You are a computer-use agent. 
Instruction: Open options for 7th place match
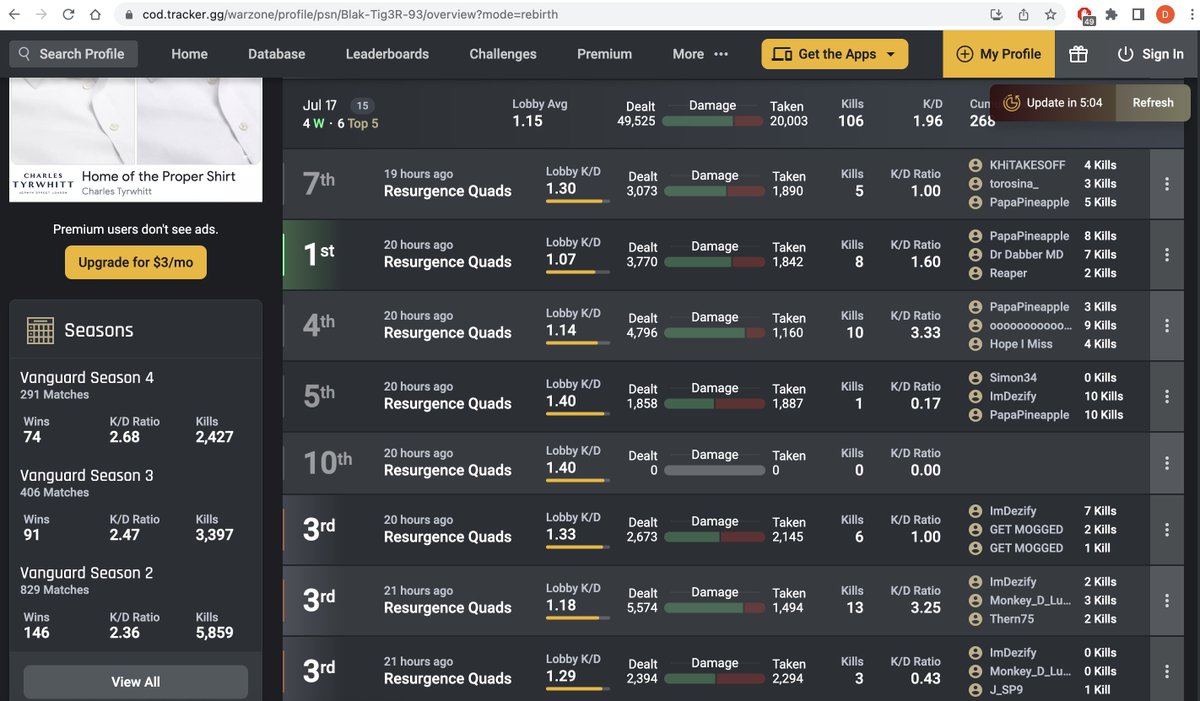point(1166,184)
